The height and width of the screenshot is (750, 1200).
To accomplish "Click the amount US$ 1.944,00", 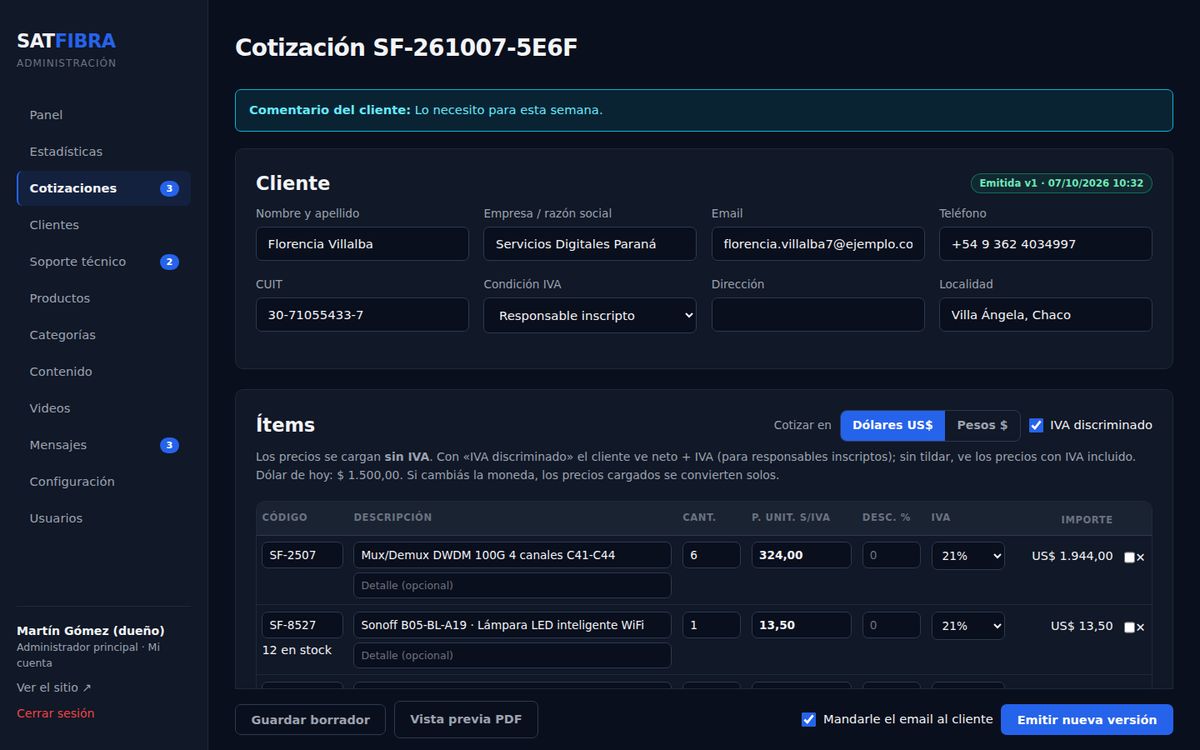I will pyautogui.click(x=1072, y=557).
